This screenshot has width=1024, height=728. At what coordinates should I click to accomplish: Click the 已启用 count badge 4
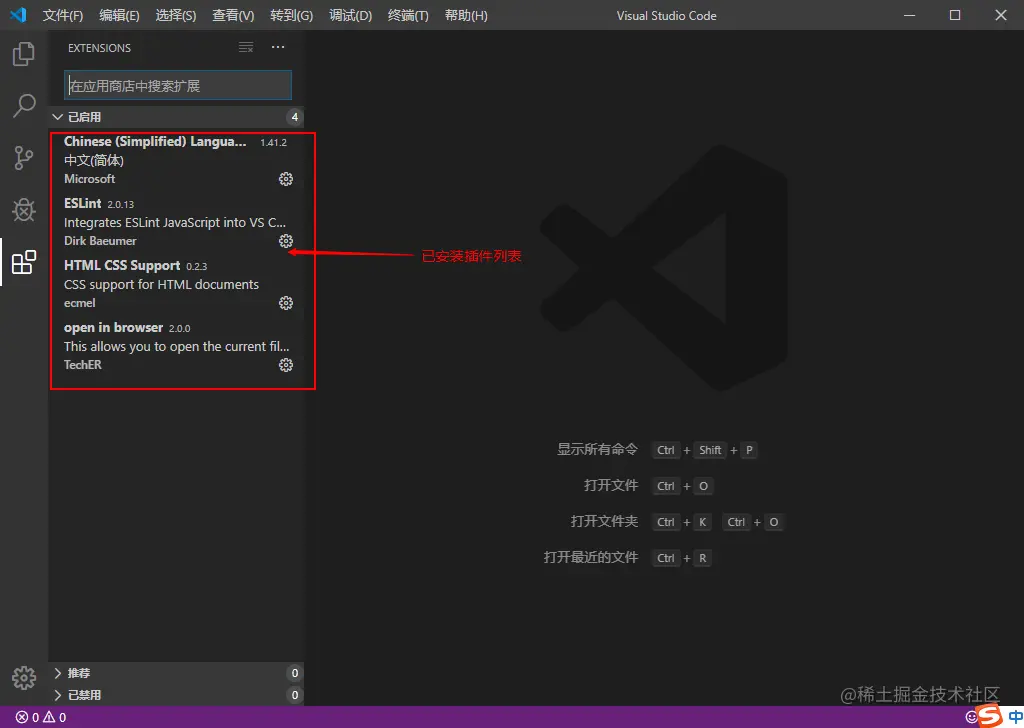[x=295, y=117]
